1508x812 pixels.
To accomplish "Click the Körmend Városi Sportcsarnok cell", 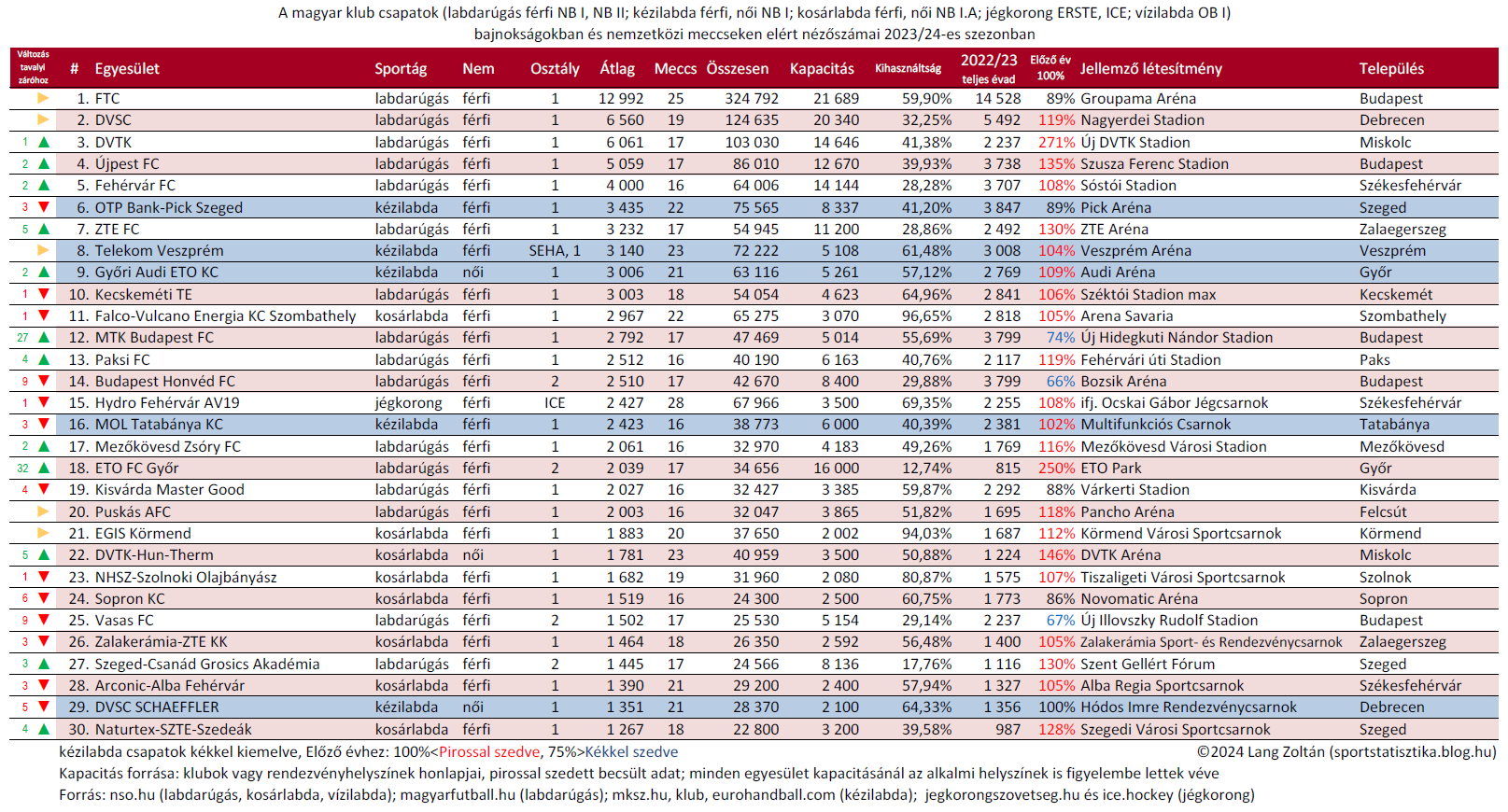I will [x=1181, y=533].
